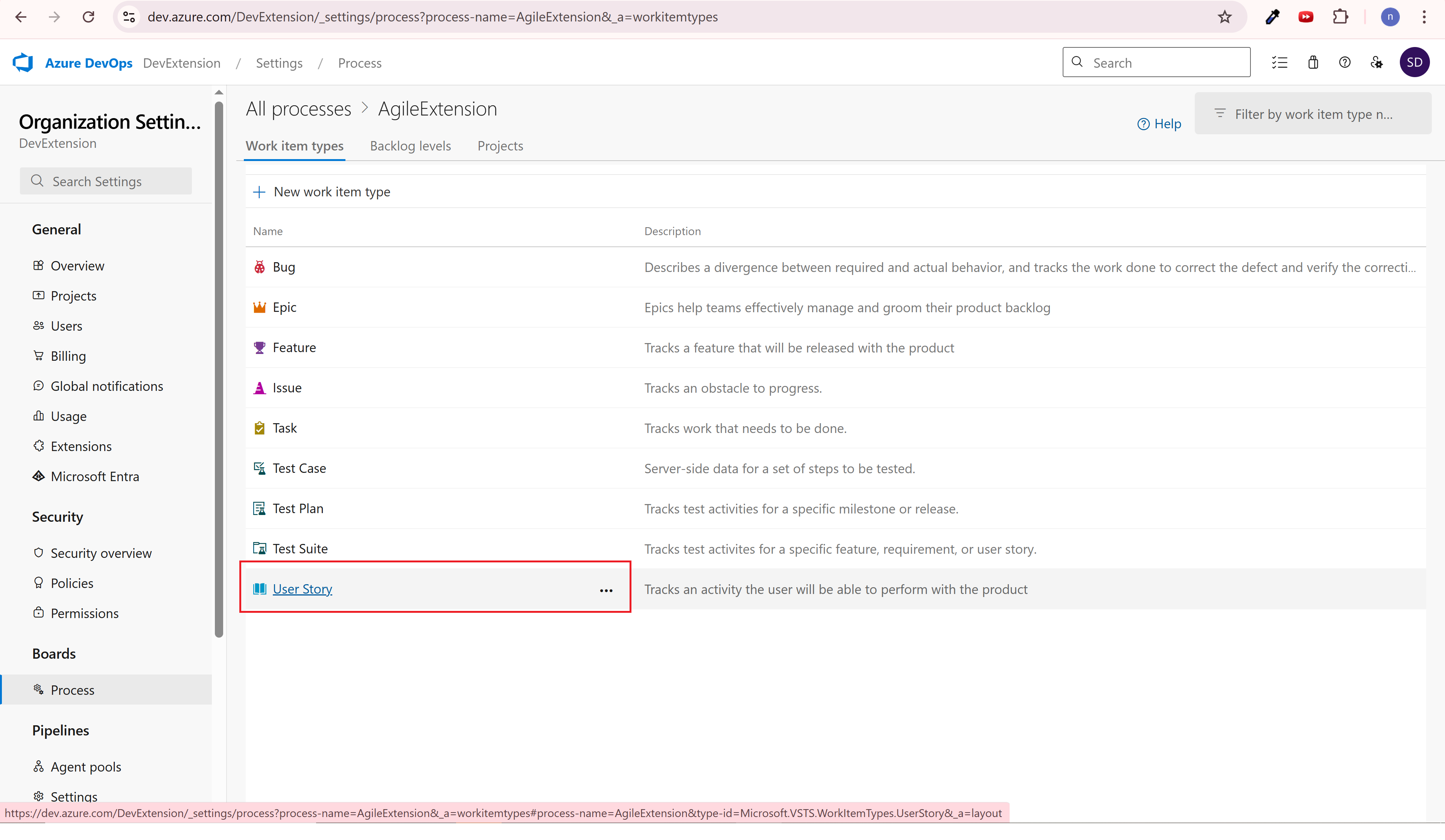Open Permissions in the Security section

[x=84, y=614]
